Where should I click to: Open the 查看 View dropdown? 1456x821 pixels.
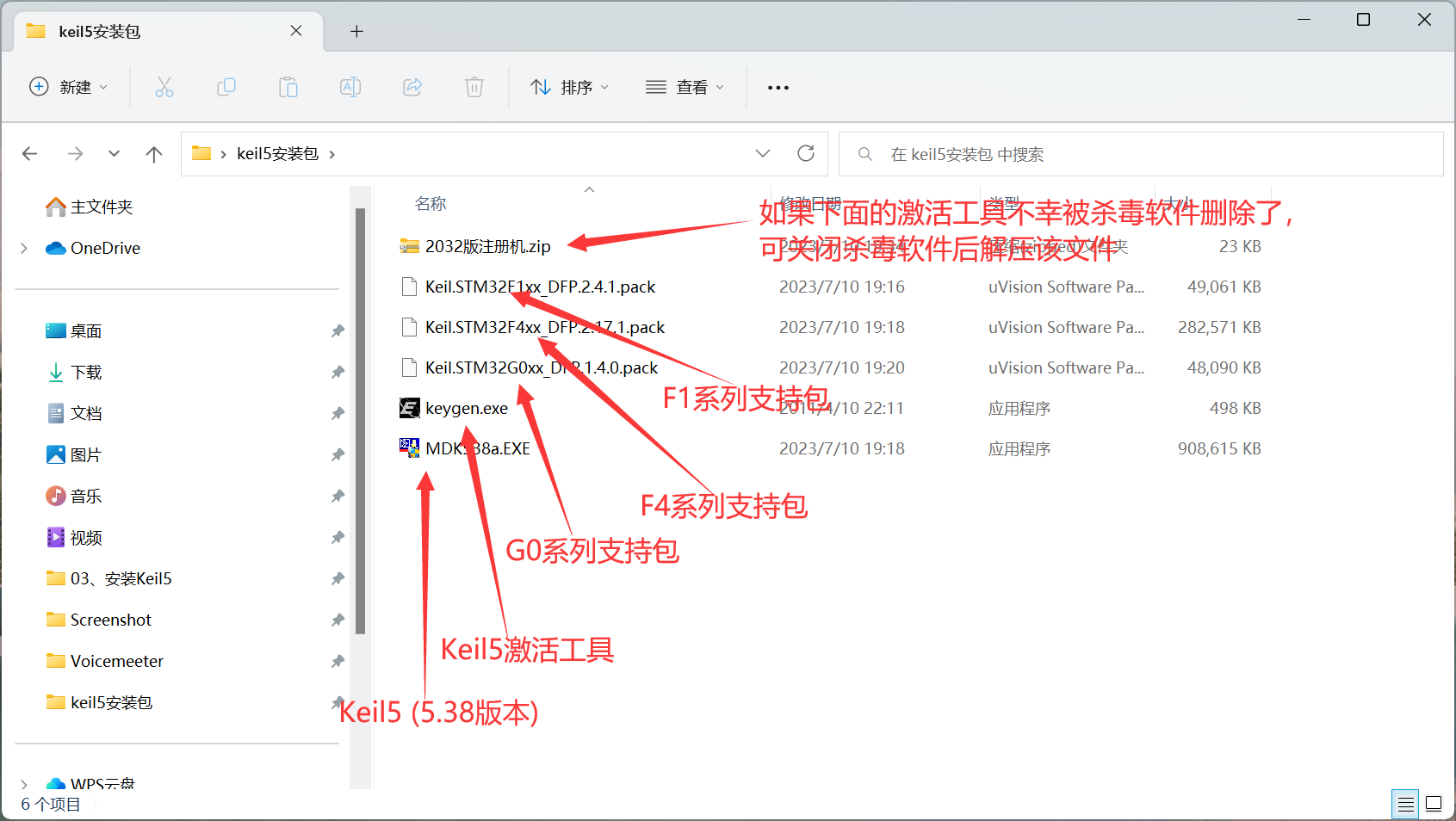point(685,87)
